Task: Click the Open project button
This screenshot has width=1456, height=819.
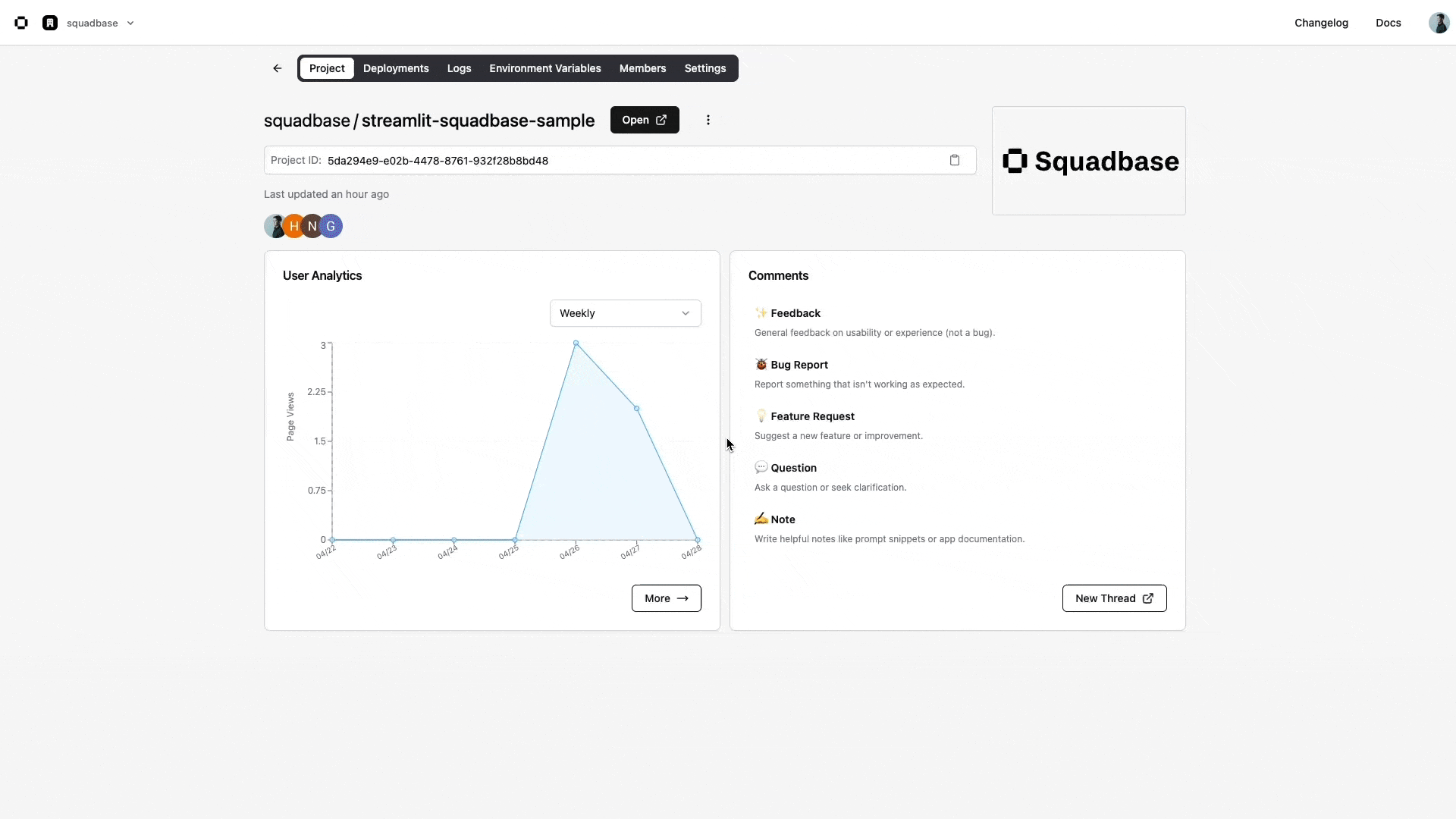Action: pos(644,120)
